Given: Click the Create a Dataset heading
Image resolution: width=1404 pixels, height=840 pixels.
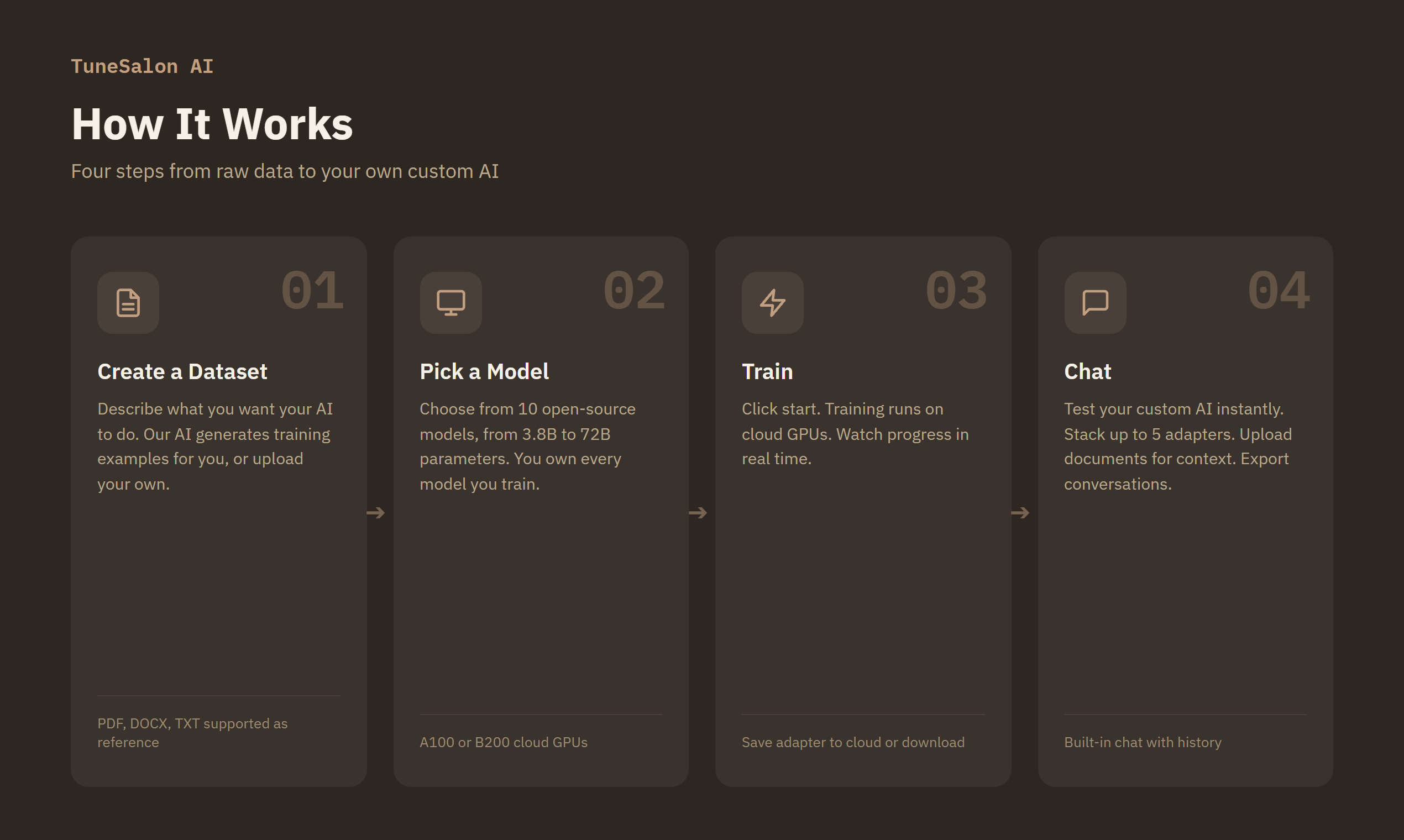Looking at the screenshot, I should tap(182, 371).
